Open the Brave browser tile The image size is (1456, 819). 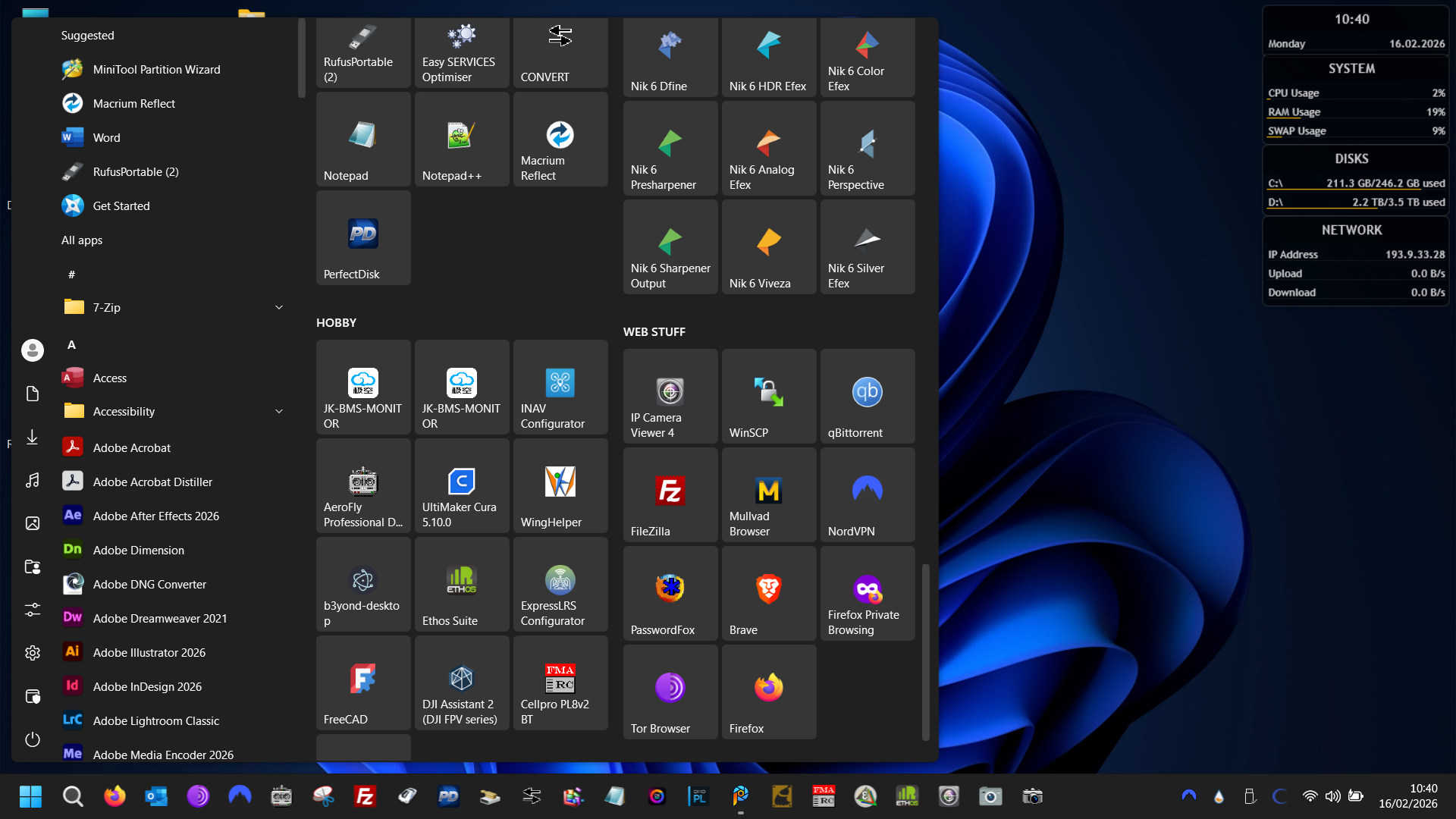coord(768,593)
